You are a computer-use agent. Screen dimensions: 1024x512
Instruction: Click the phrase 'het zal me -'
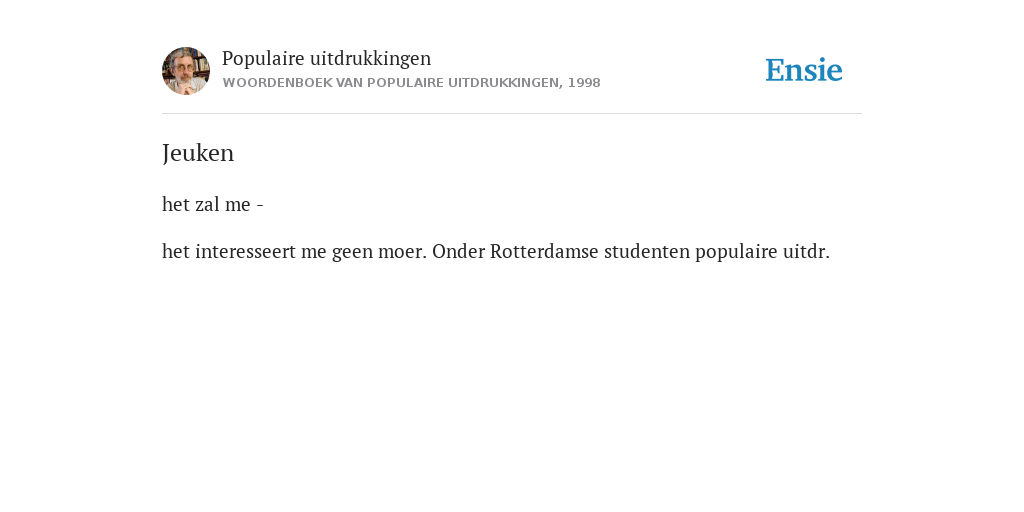(213, 204)
